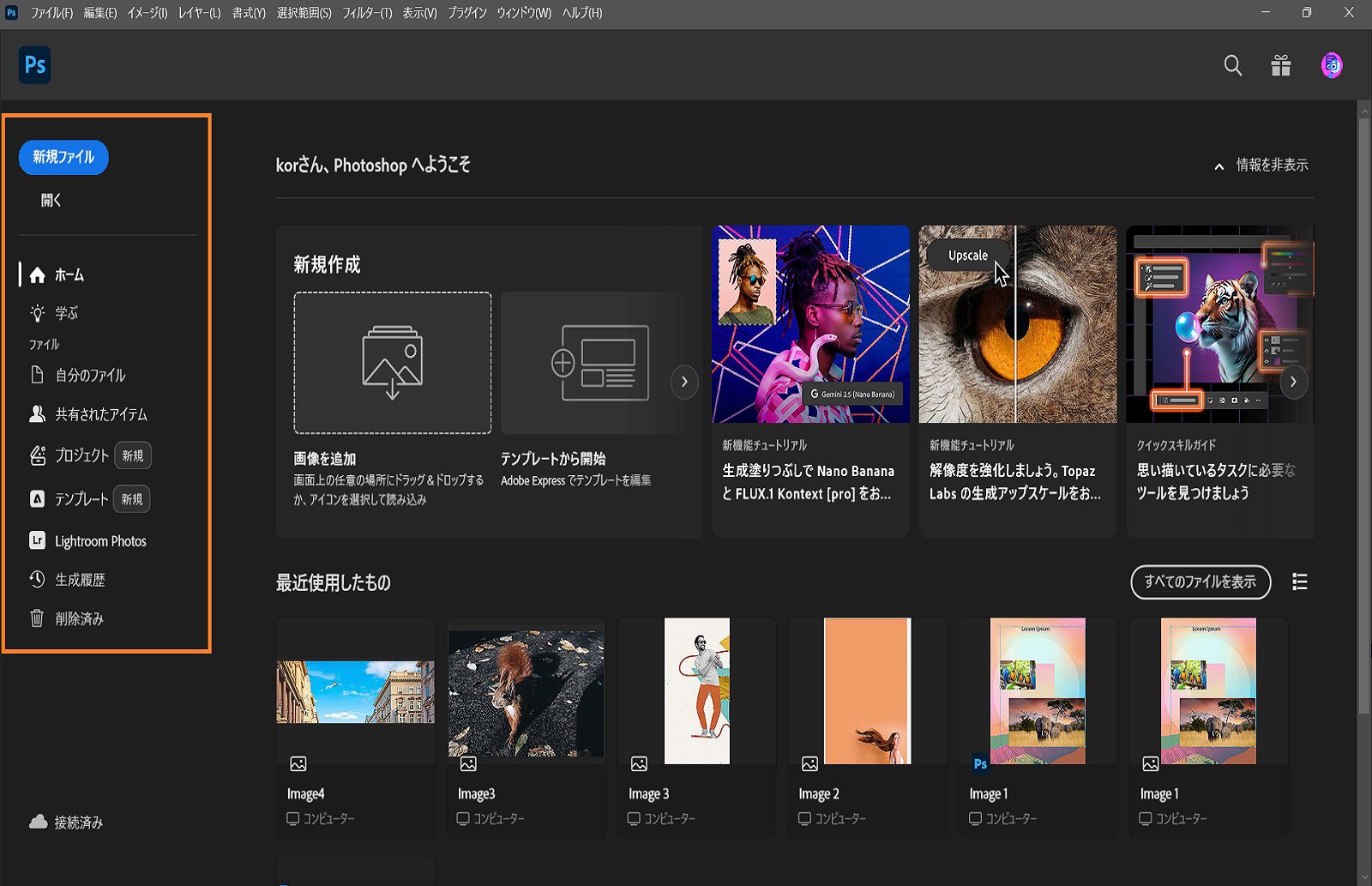Open 削除済み via the trash icon
Screen dimensions: 1372x886
tap(36, 618)
